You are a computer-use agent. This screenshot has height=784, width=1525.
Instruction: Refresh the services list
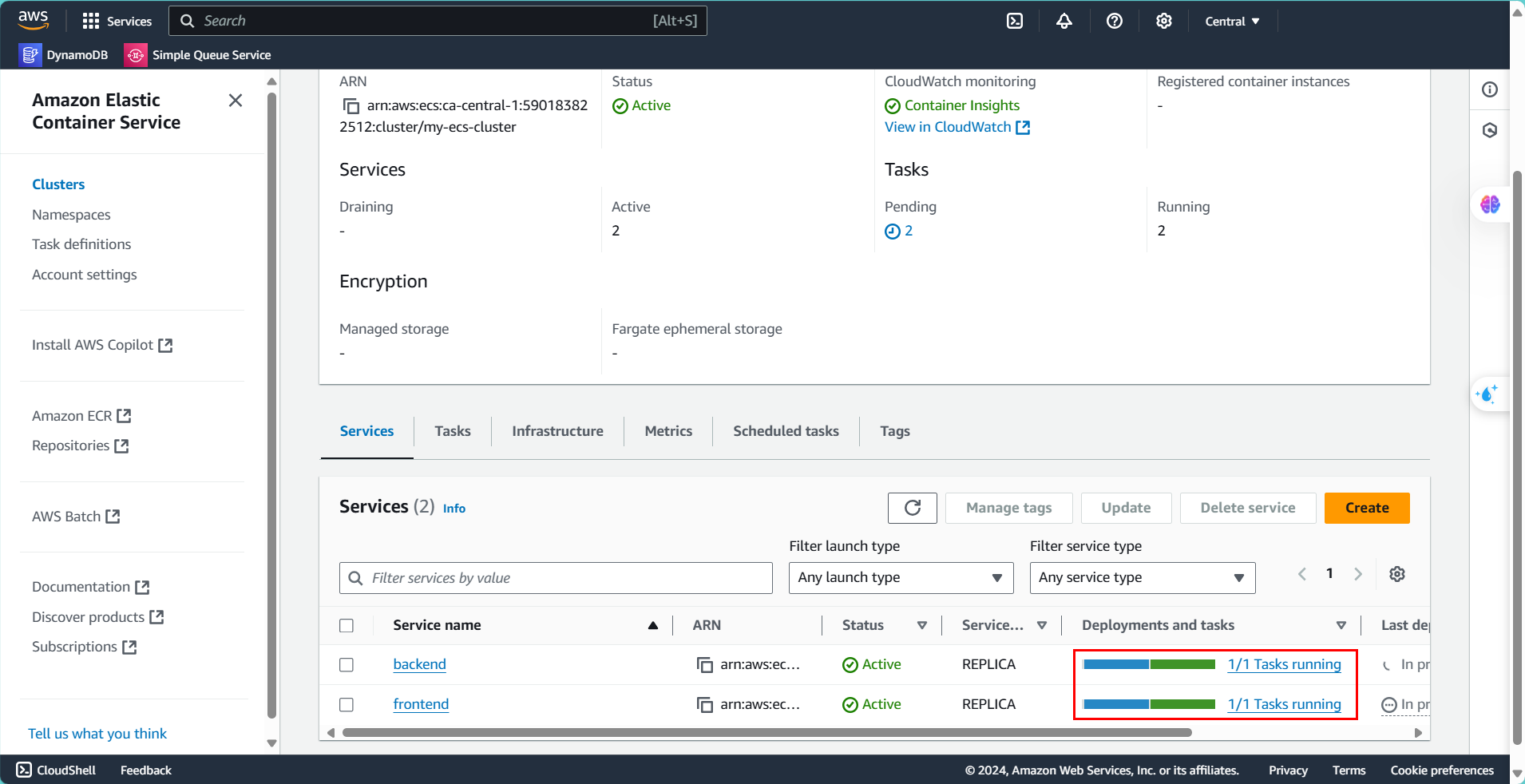click(x=913, y=508)
